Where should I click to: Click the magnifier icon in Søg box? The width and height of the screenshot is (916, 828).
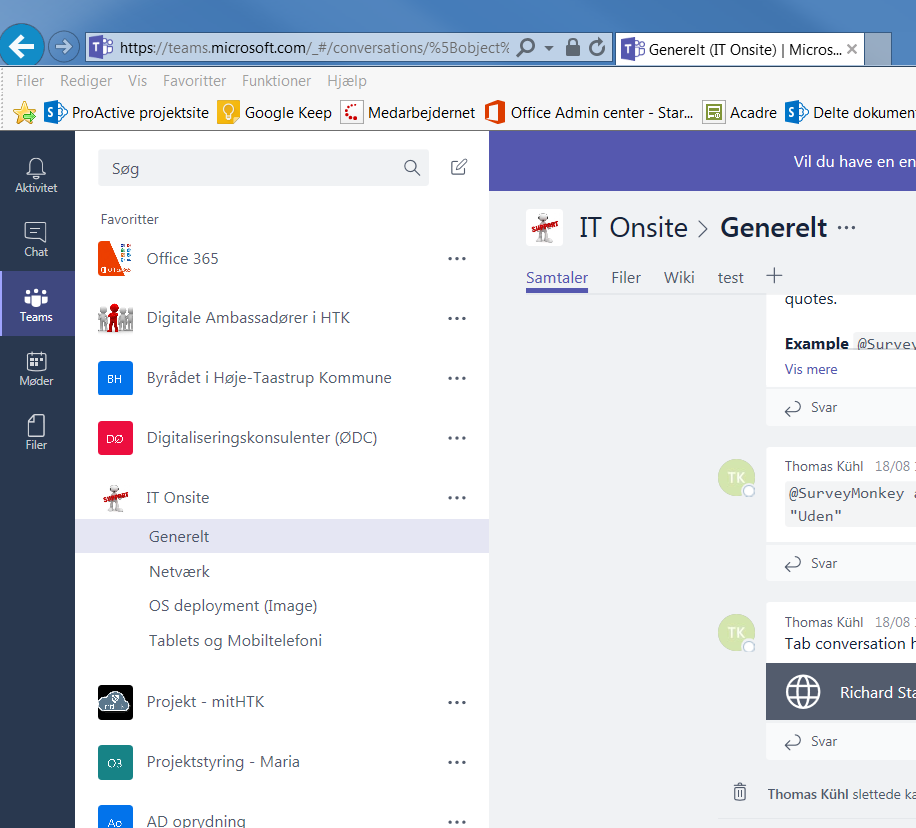(412, 168)
